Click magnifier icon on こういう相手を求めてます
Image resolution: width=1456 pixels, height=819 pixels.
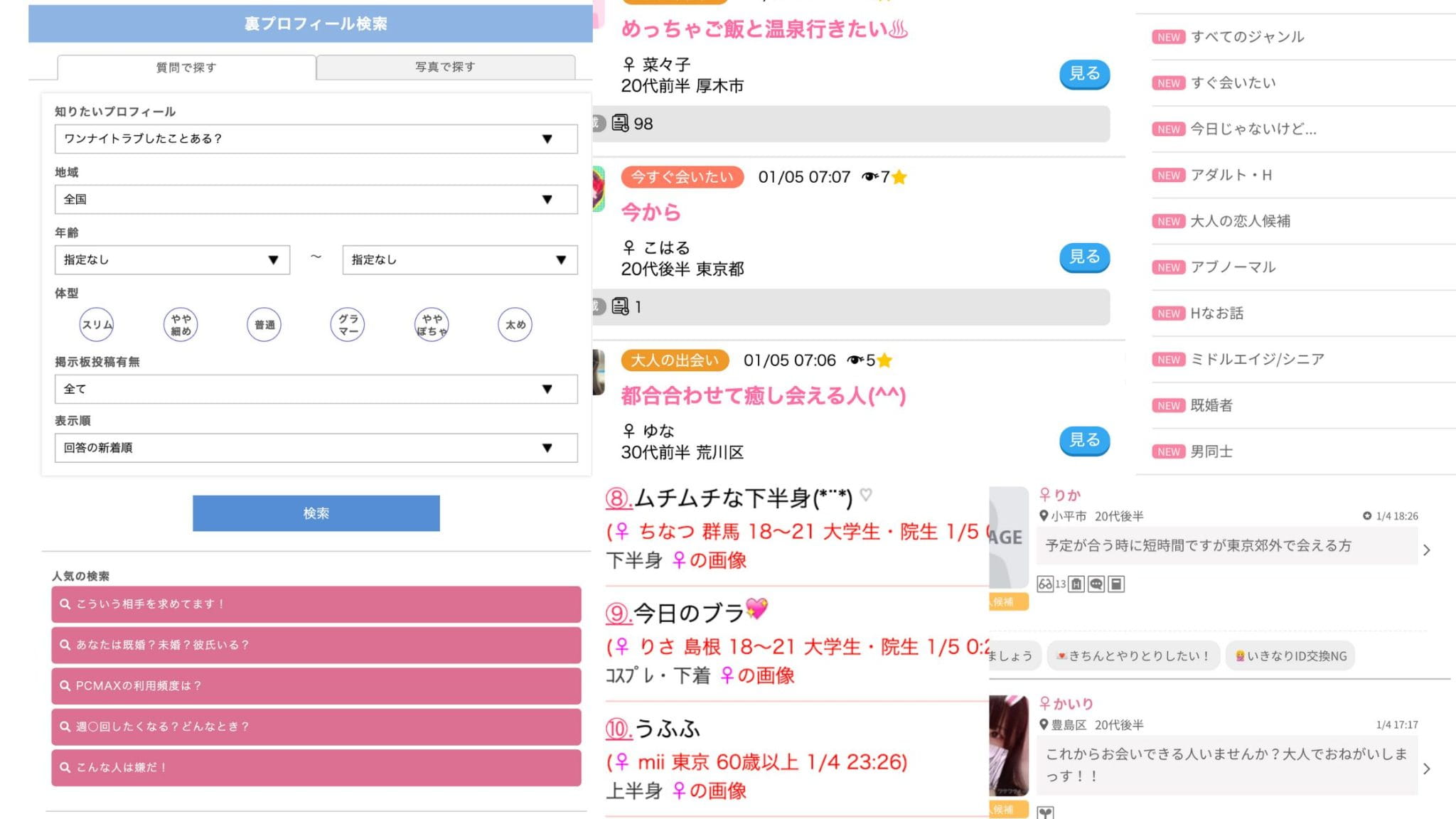click(65, 604)
